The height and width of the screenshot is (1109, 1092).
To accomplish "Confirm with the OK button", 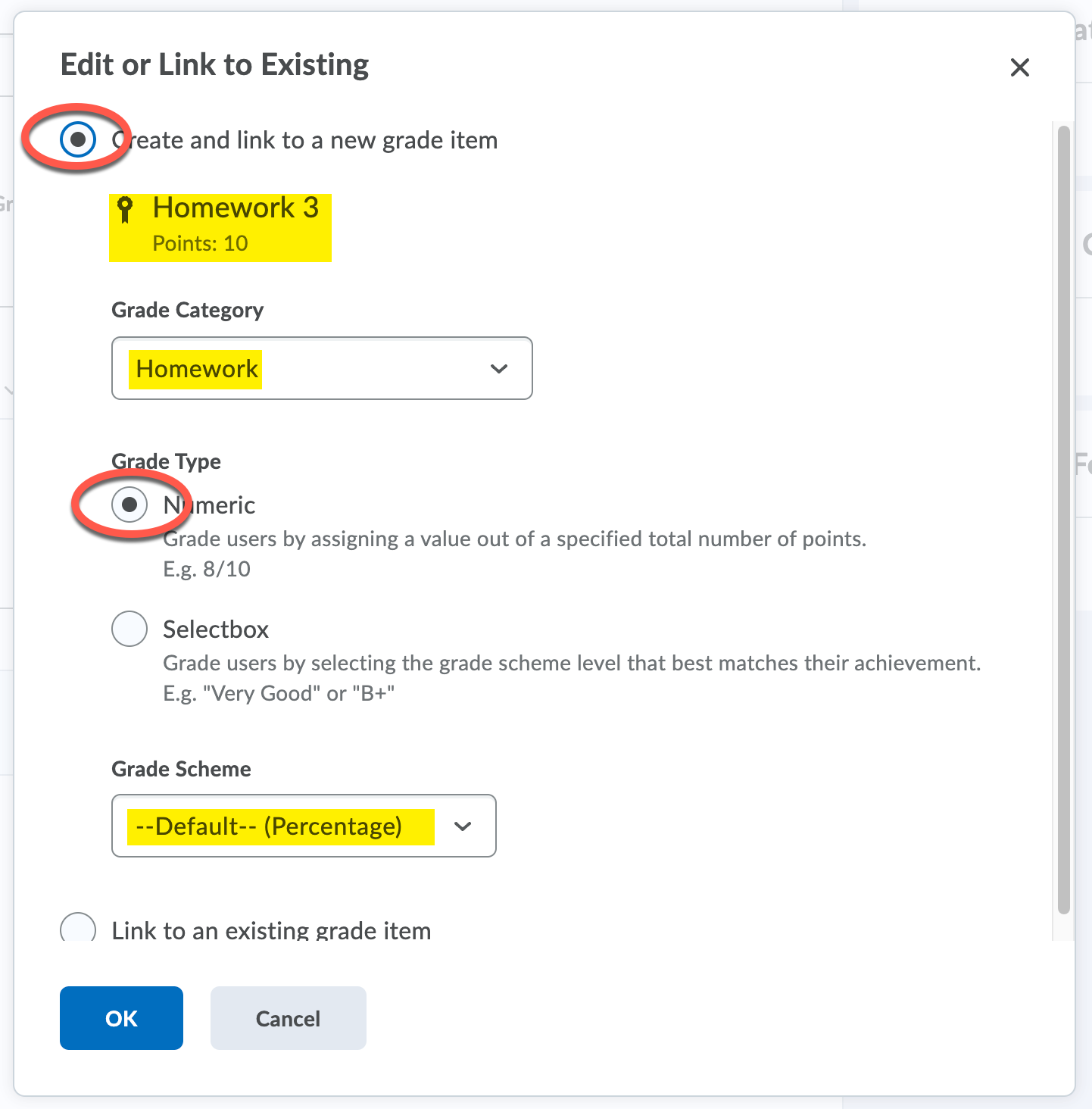I will click(121, 1018).
